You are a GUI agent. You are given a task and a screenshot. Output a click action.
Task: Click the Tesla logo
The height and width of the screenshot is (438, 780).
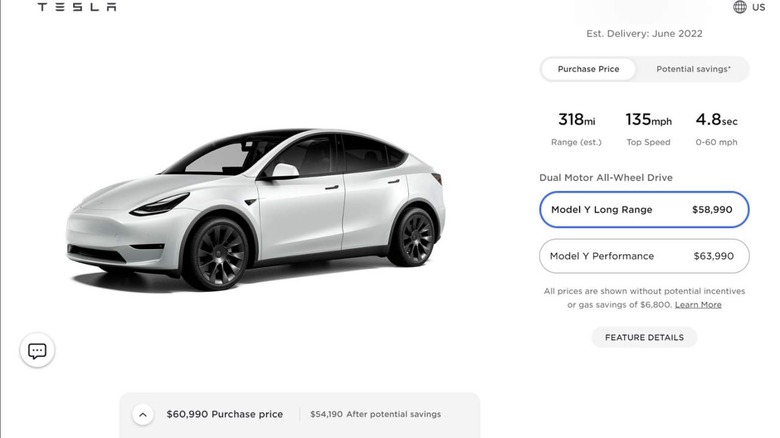(x=77, y=7)
